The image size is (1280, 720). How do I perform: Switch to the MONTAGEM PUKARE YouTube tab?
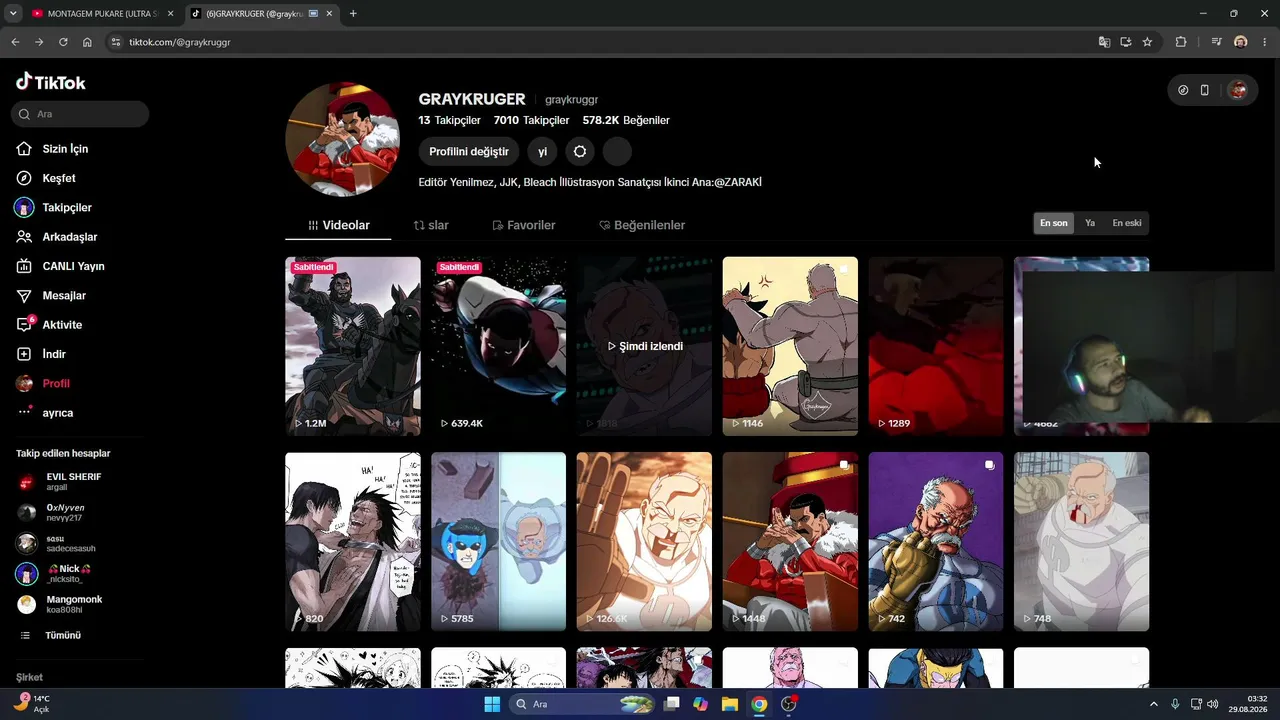102,14
